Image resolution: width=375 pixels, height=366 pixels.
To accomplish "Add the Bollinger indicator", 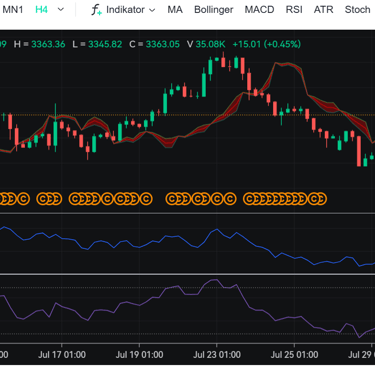I will coord(214,10).
